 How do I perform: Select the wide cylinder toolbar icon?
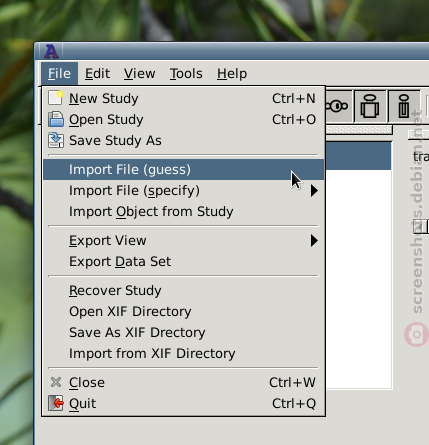[370, 106]
